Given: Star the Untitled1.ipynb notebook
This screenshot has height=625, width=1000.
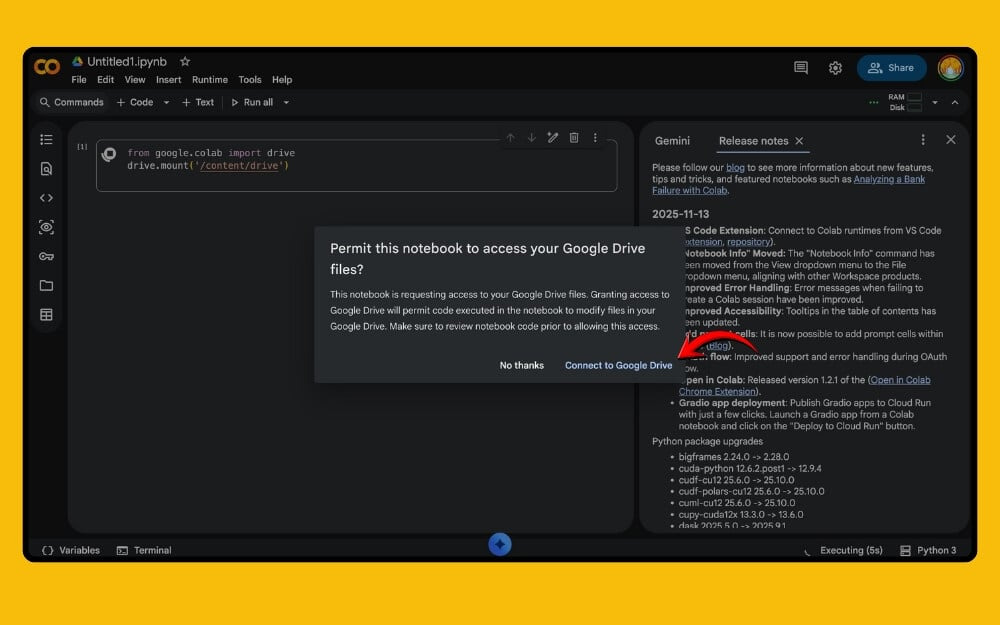Looking at the screenshot, I should pos(185,61).
